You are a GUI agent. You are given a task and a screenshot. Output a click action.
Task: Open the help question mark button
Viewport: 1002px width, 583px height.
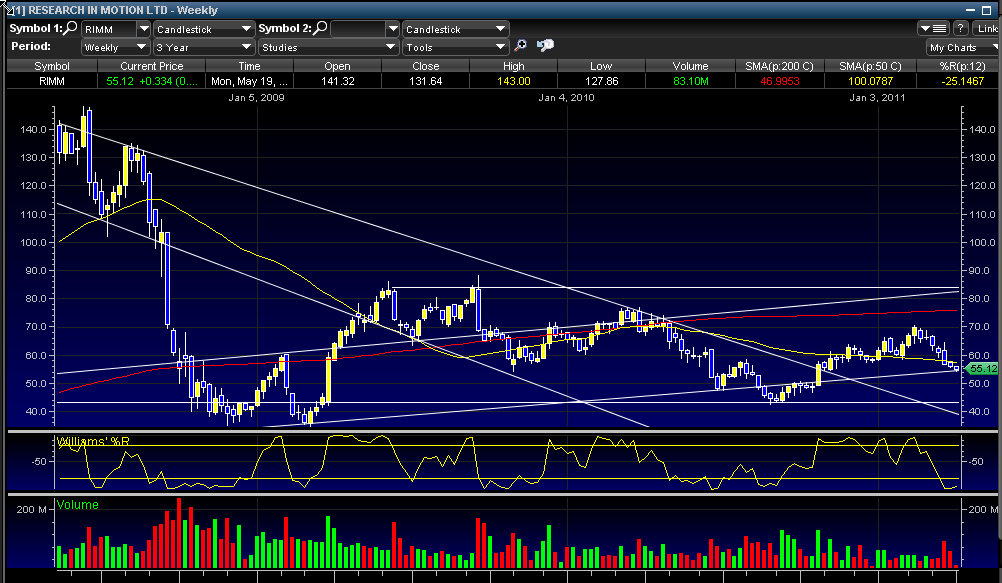(960, 29)
